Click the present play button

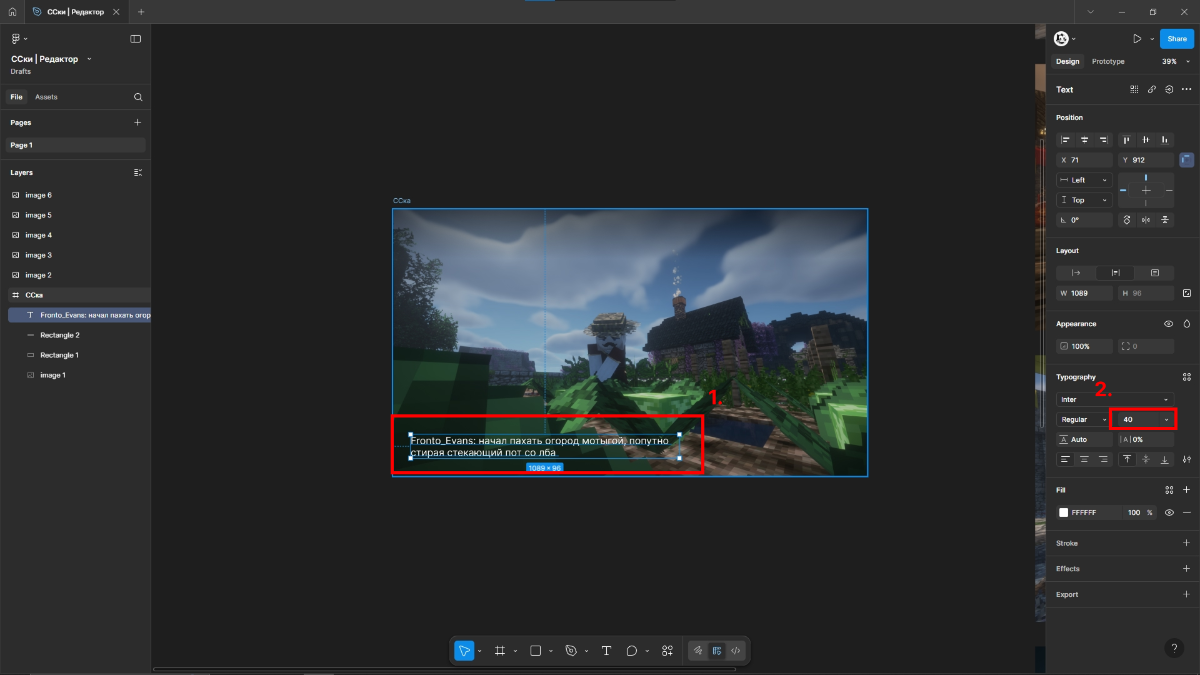(1137, 39)
